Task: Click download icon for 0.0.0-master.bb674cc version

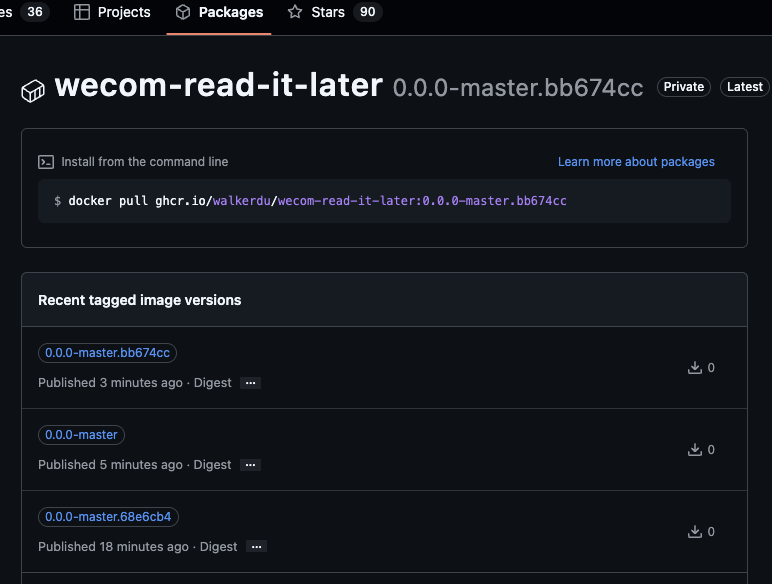Action: (x=695, y=368)
